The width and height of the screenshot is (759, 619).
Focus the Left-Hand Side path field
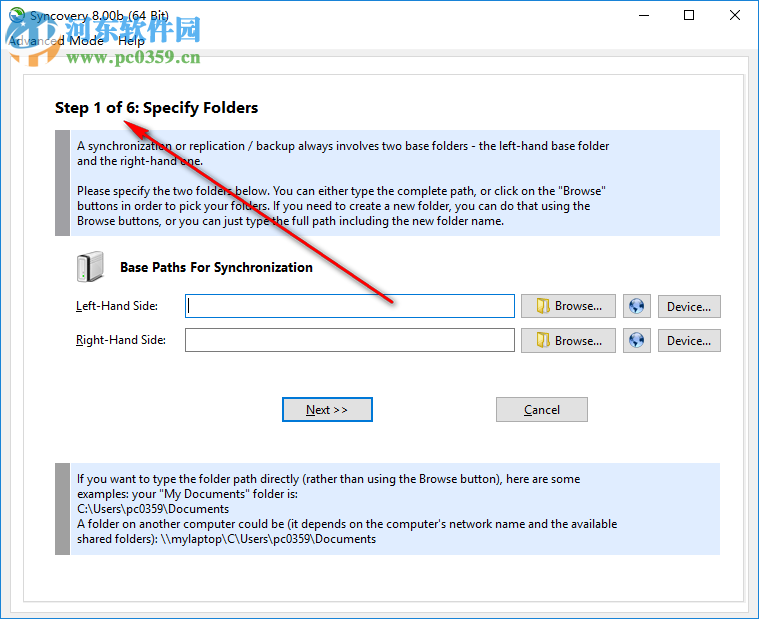click(x=350, y=306)
